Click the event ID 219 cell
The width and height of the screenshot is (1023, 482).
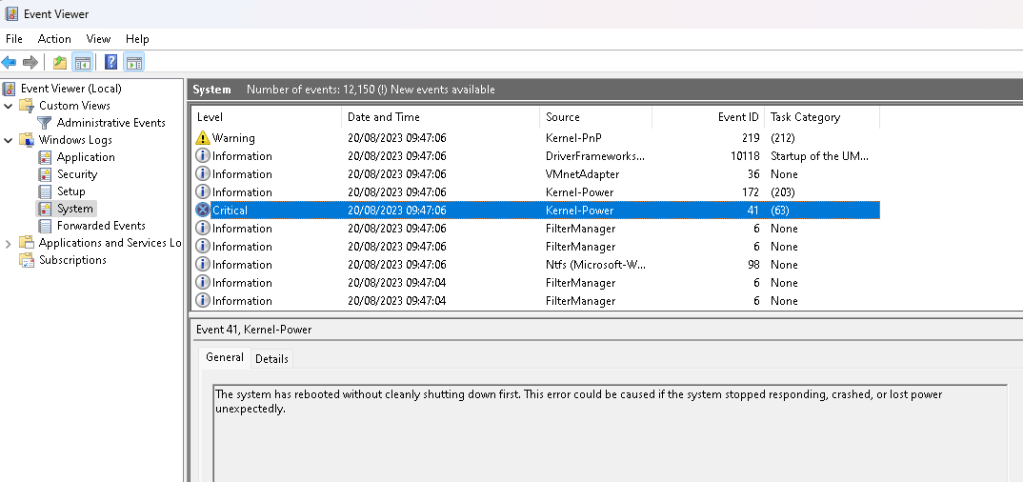tap(750, 138)
